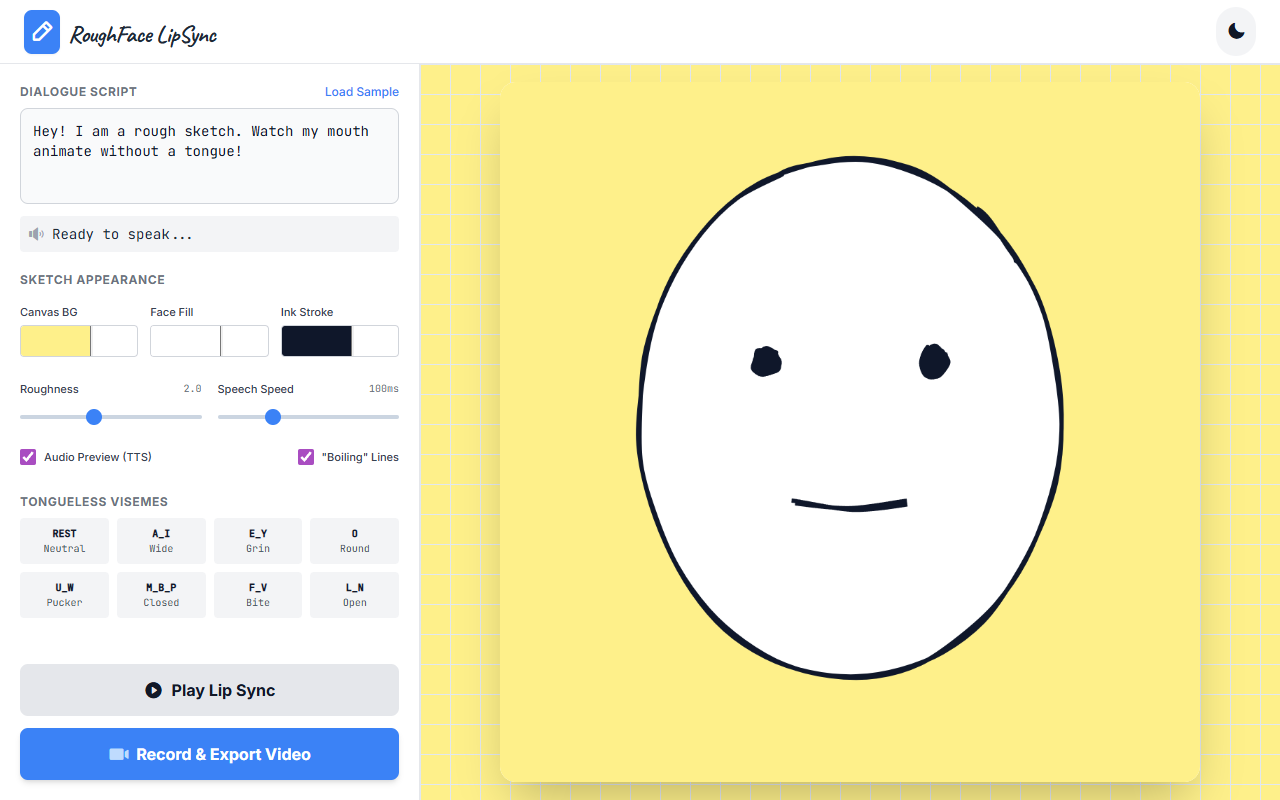Select the U_W Pucker viseme

pos(64,594)
